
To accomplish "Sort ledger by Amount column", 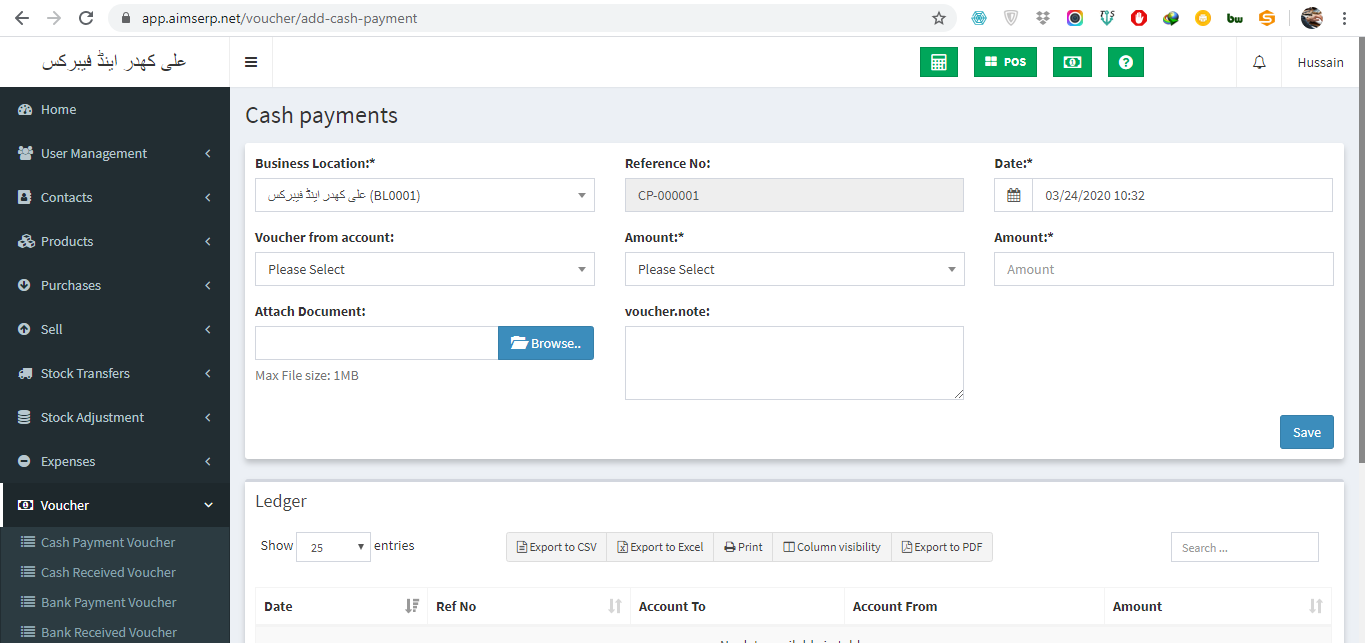I will [x=1217, y=606].
